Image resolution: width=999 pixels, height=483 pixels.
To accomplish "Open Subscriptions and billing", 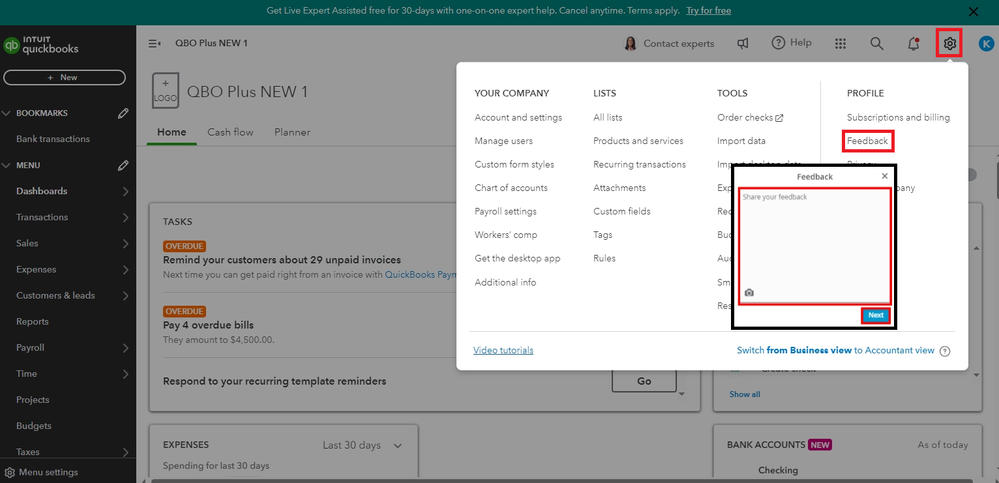I will (898, 118).
